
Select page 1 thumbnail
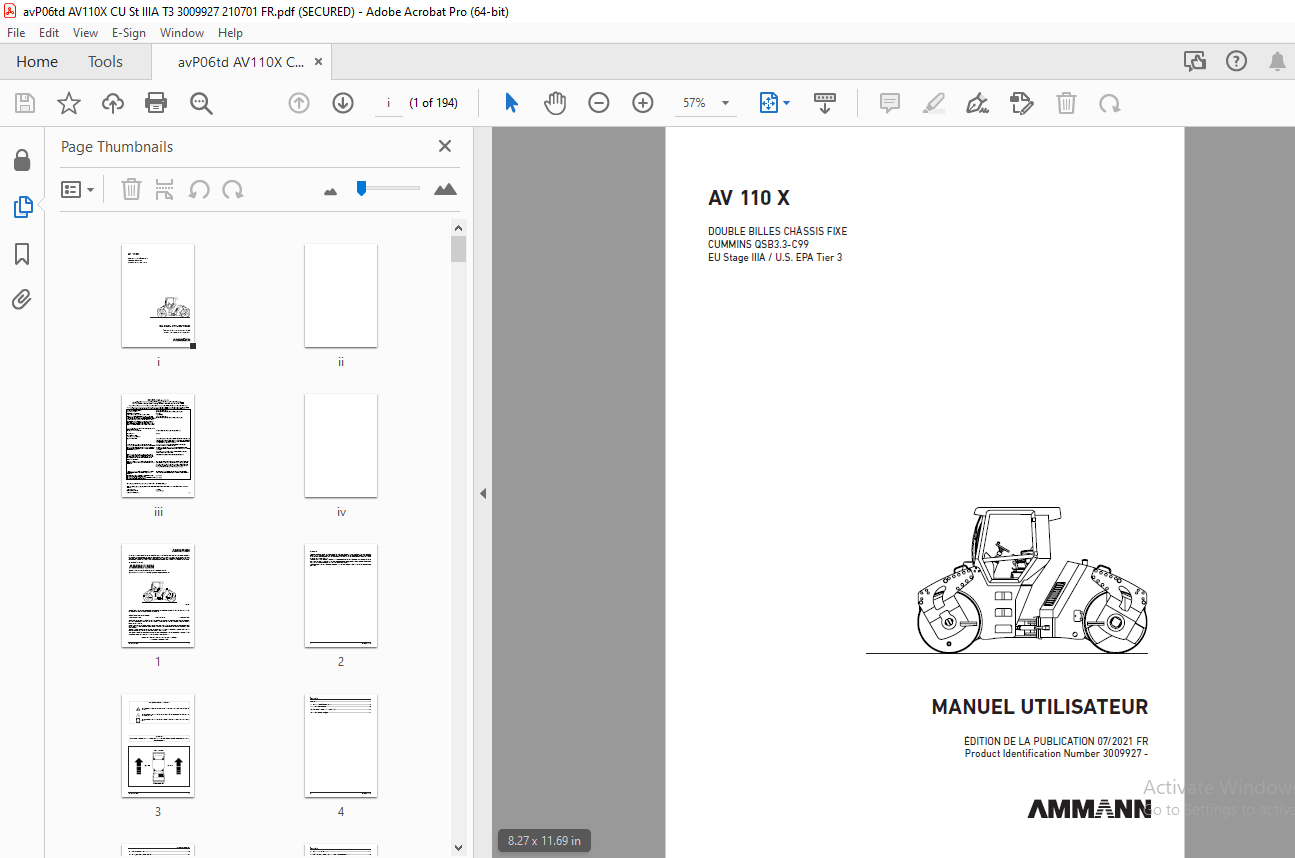[158, 595]
